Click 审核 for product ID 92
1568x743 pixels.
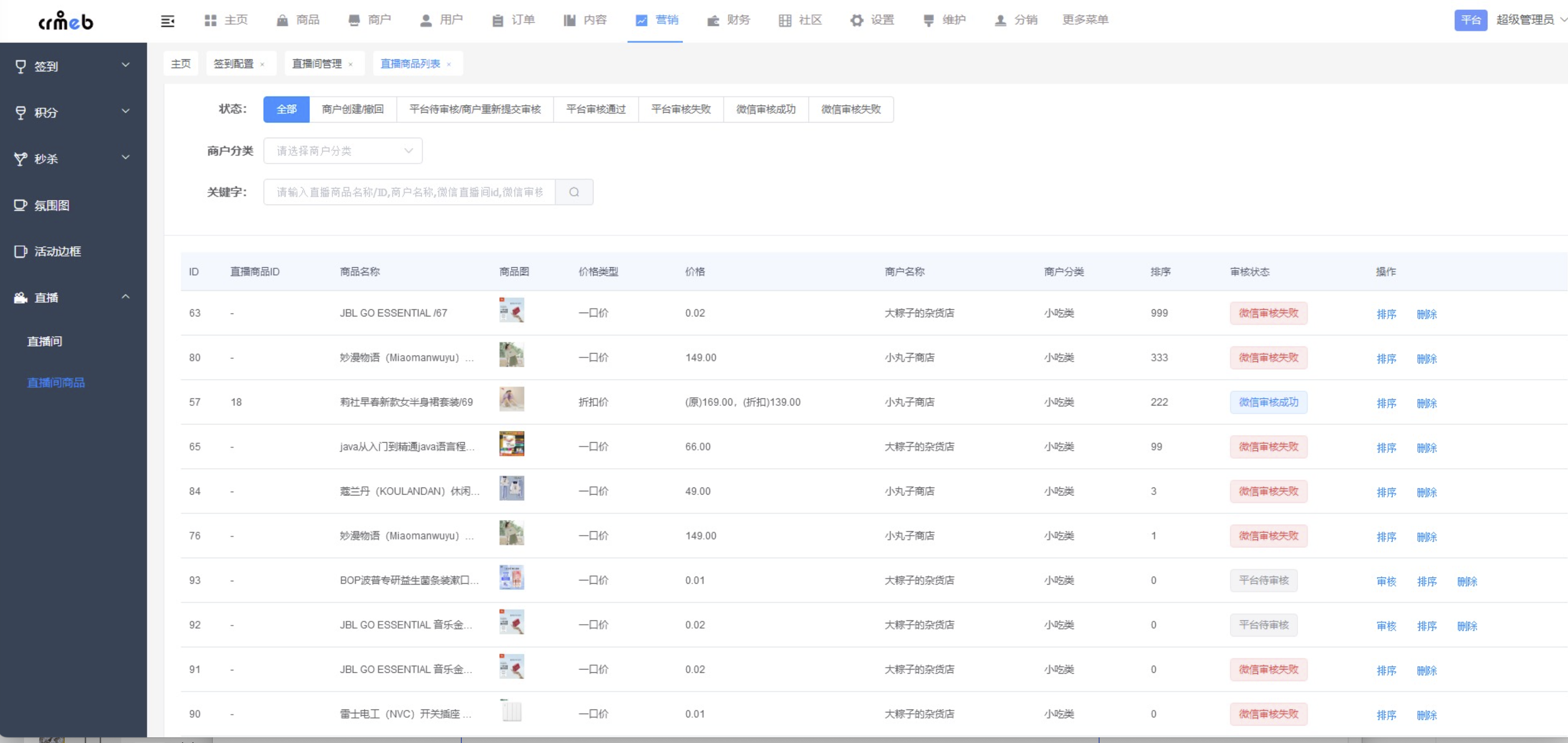click(1386, 626)
